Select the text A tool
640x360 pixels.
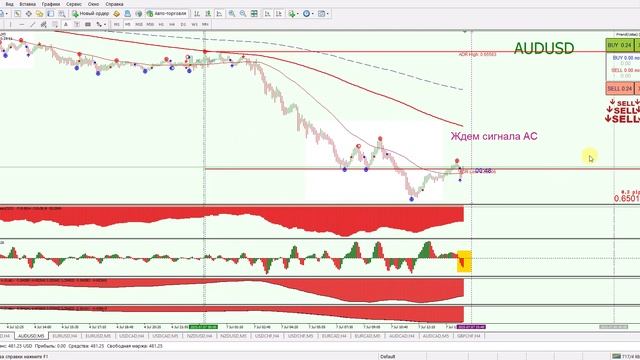pos(66,24)
